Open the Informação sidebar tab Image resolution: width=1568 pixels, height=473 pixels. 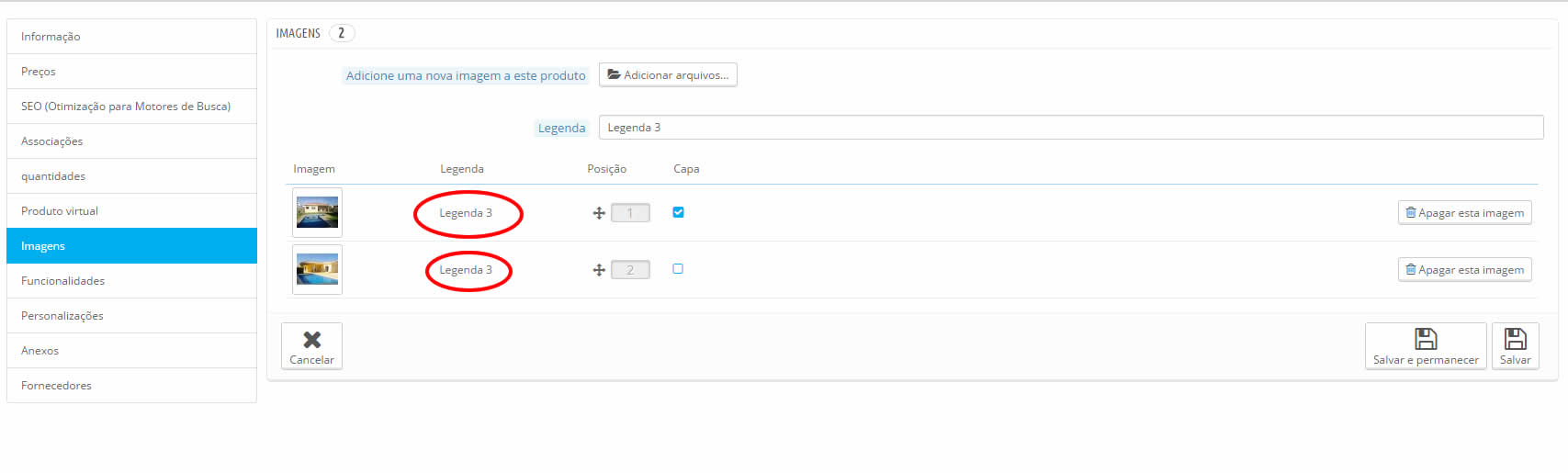[131, 37]
